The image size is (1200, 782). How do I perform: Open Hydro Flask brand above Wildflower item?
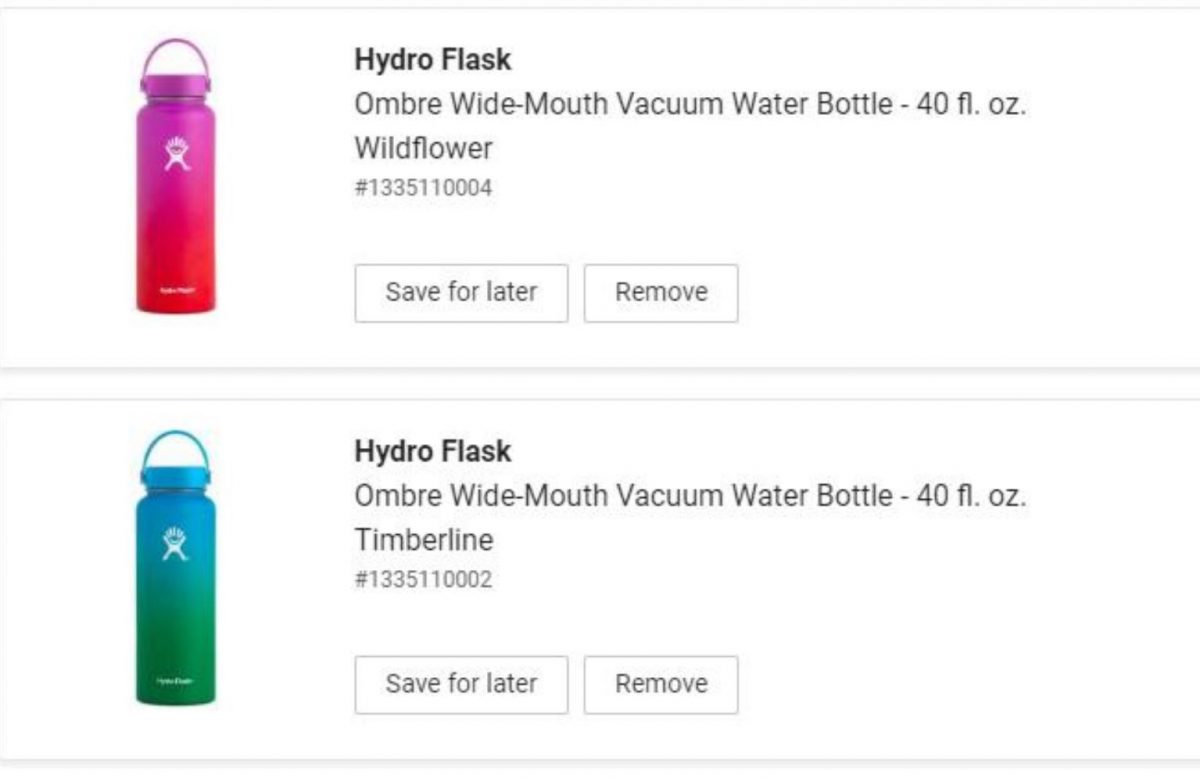[432, 60]
